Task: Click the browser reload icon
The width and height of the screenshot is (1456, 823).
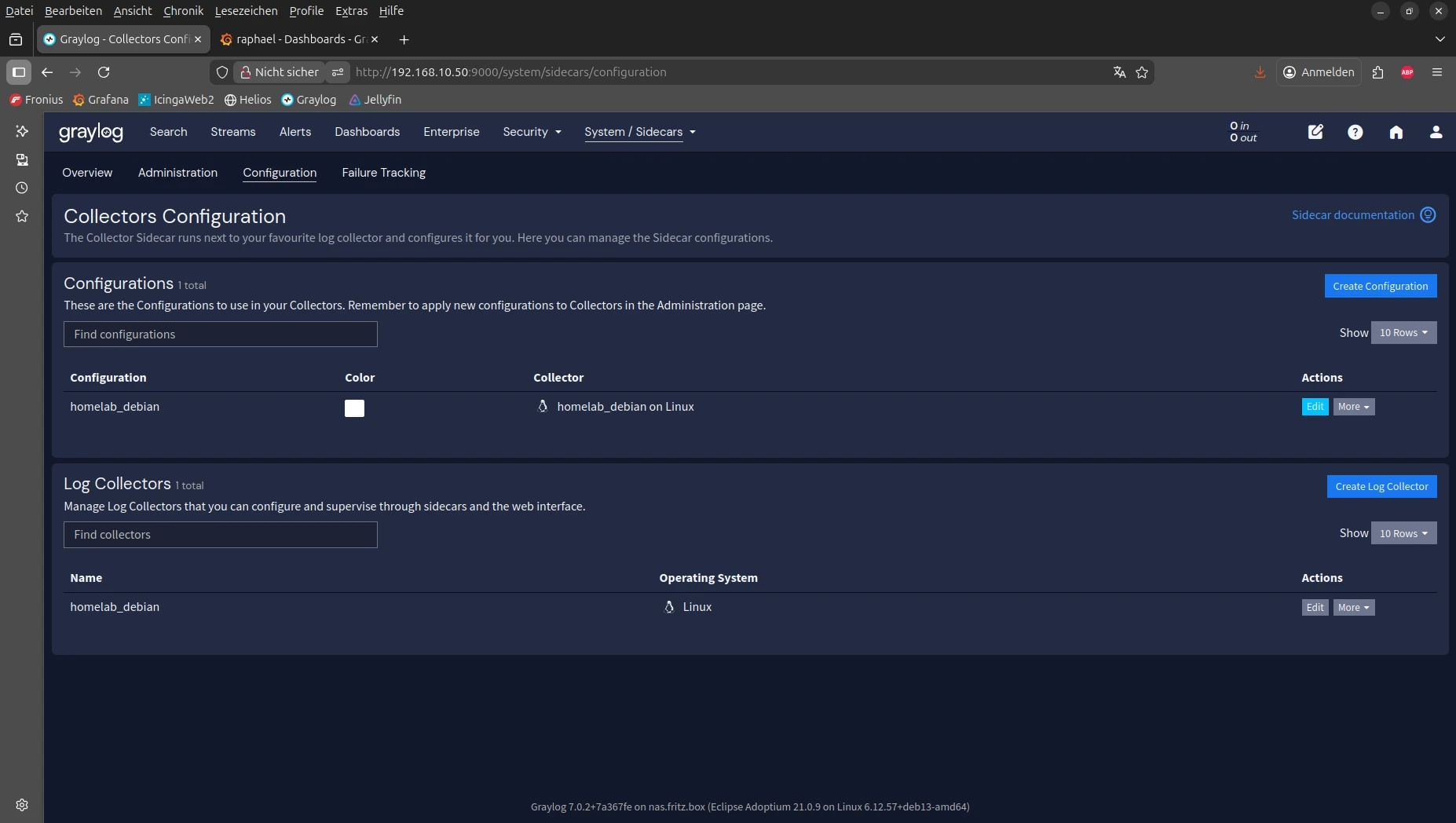Action: [x=104, y=72]
